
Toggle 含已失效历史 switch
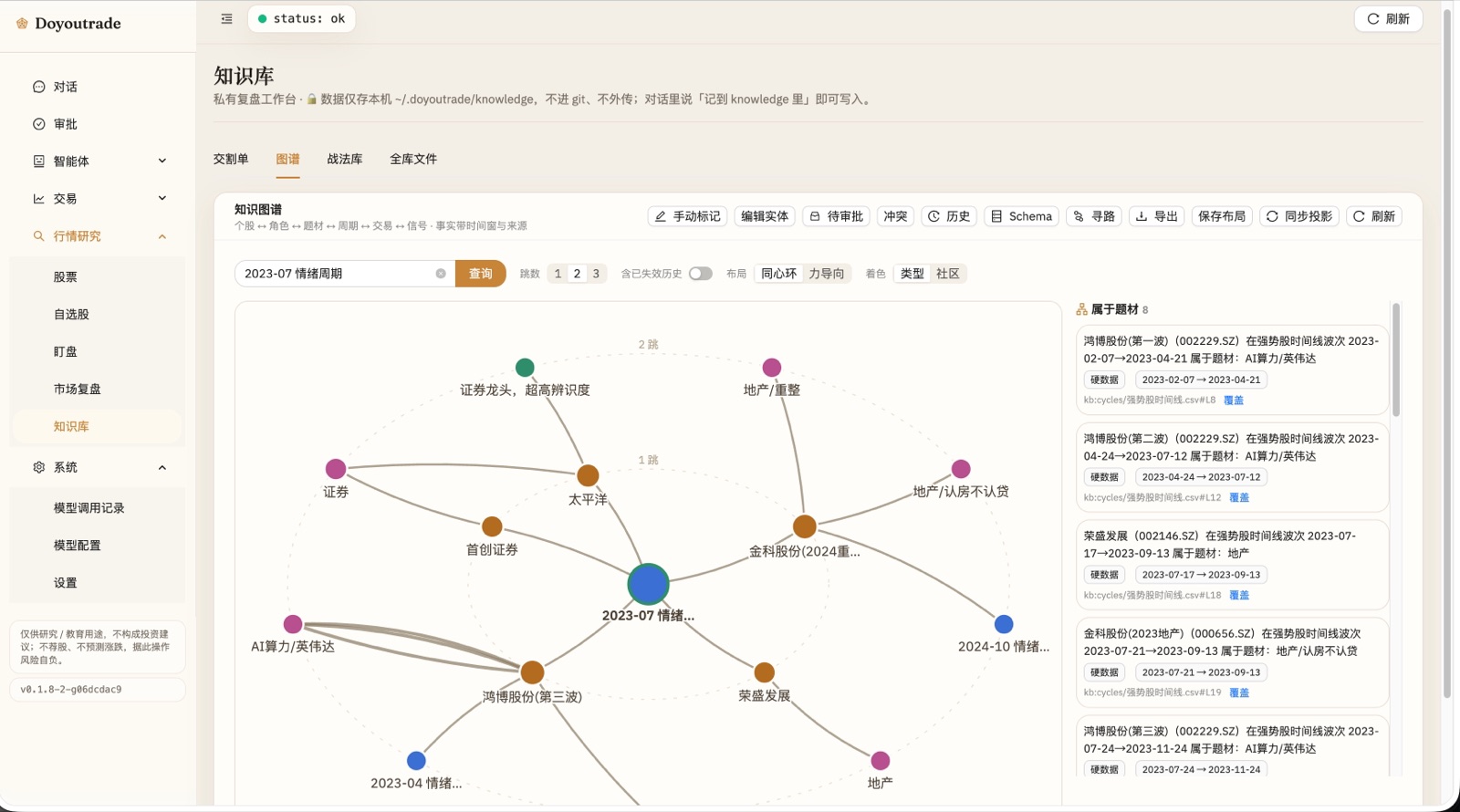pyautogui.click(x=701, y=274)
